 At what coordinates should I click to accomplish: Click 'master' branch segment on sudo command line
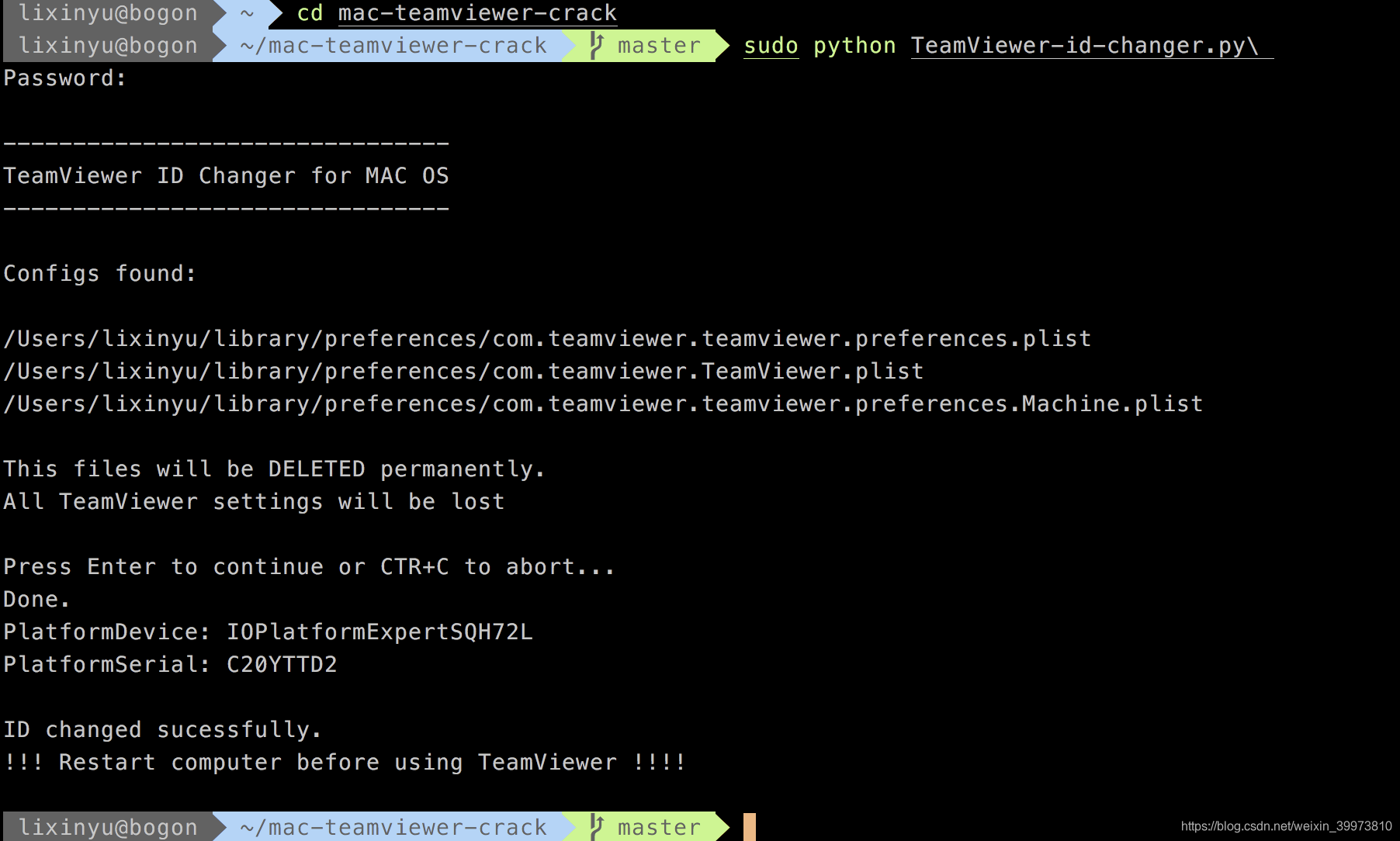click(659, 46)
